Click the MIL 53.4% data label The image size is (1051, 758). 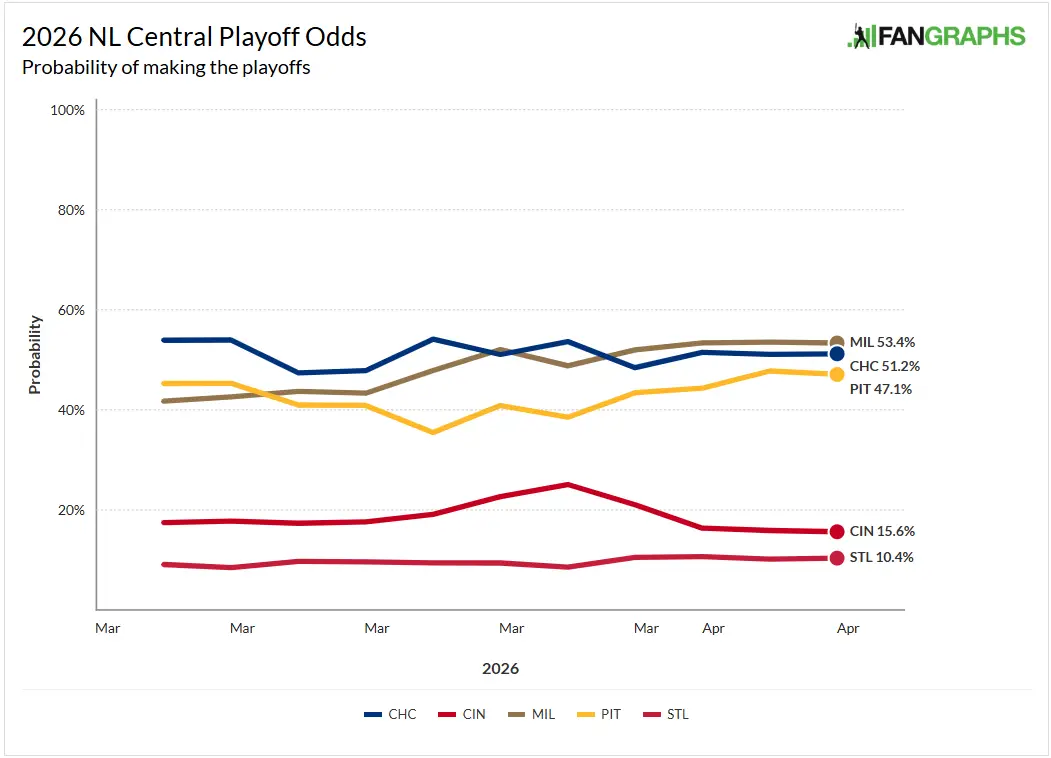(882, 342)
